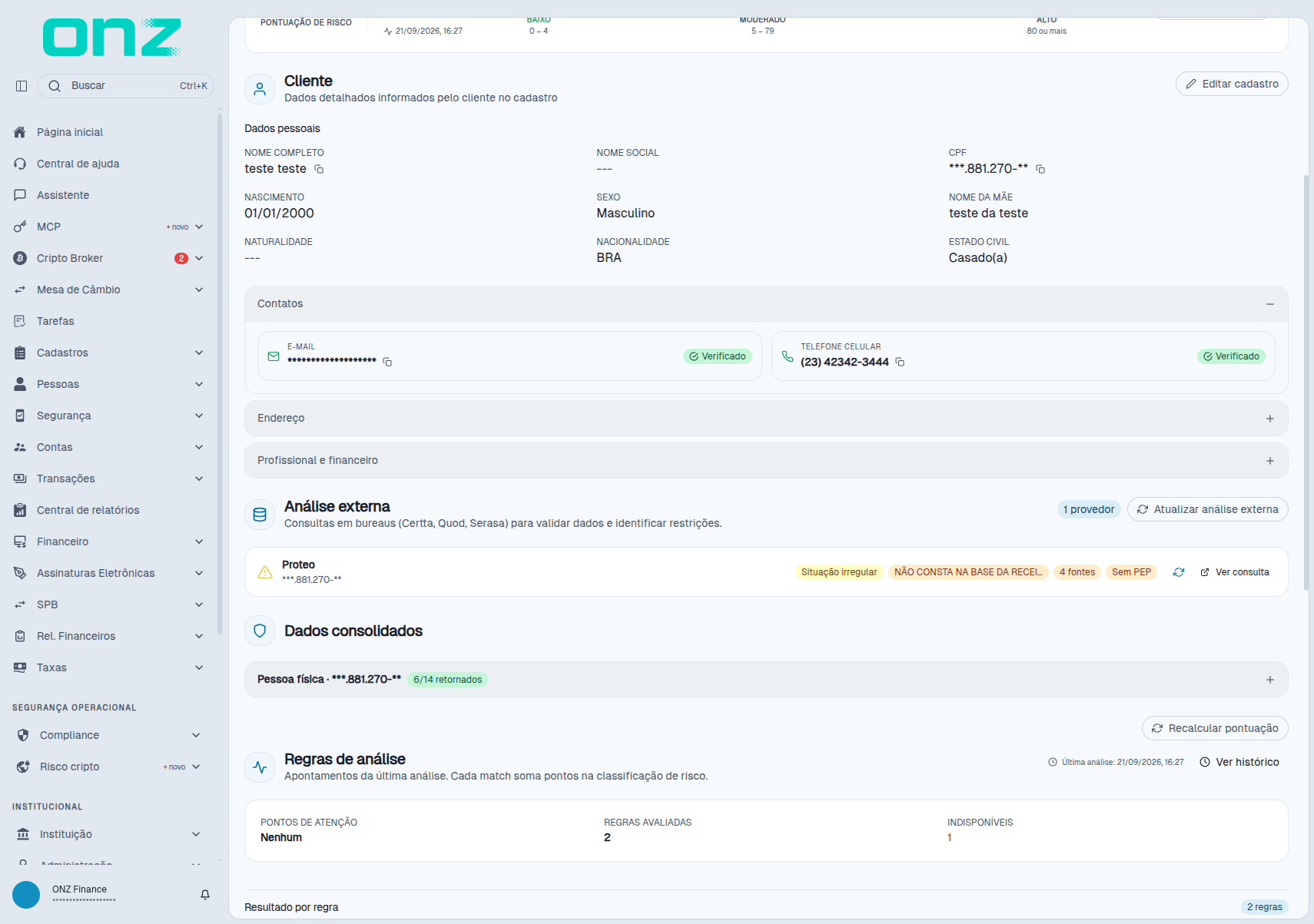Click the ONZ Finance avatar
The width and height of the screenshot is (1314, 924).
26,895
